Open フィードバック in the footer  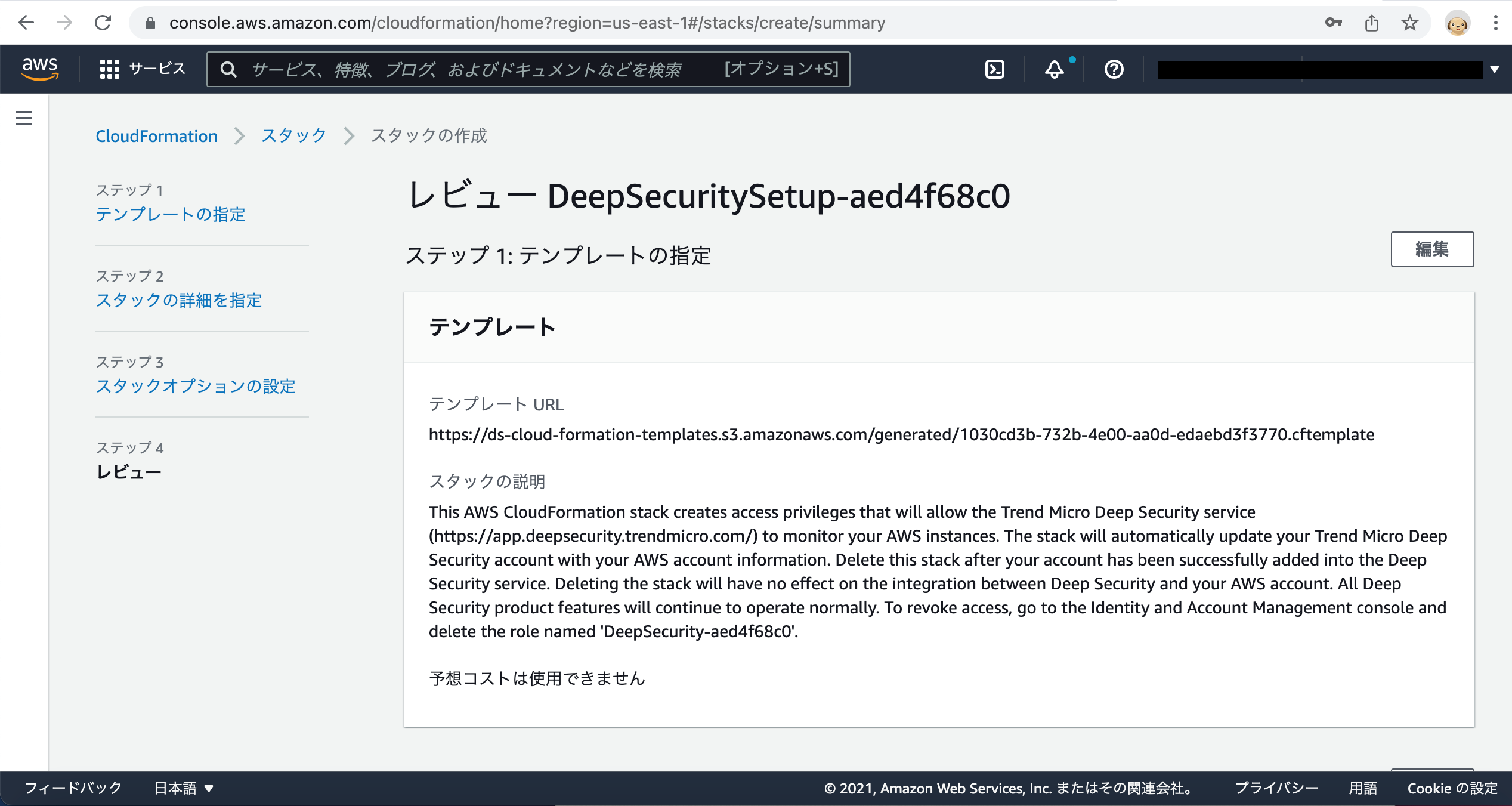(73, 788)
